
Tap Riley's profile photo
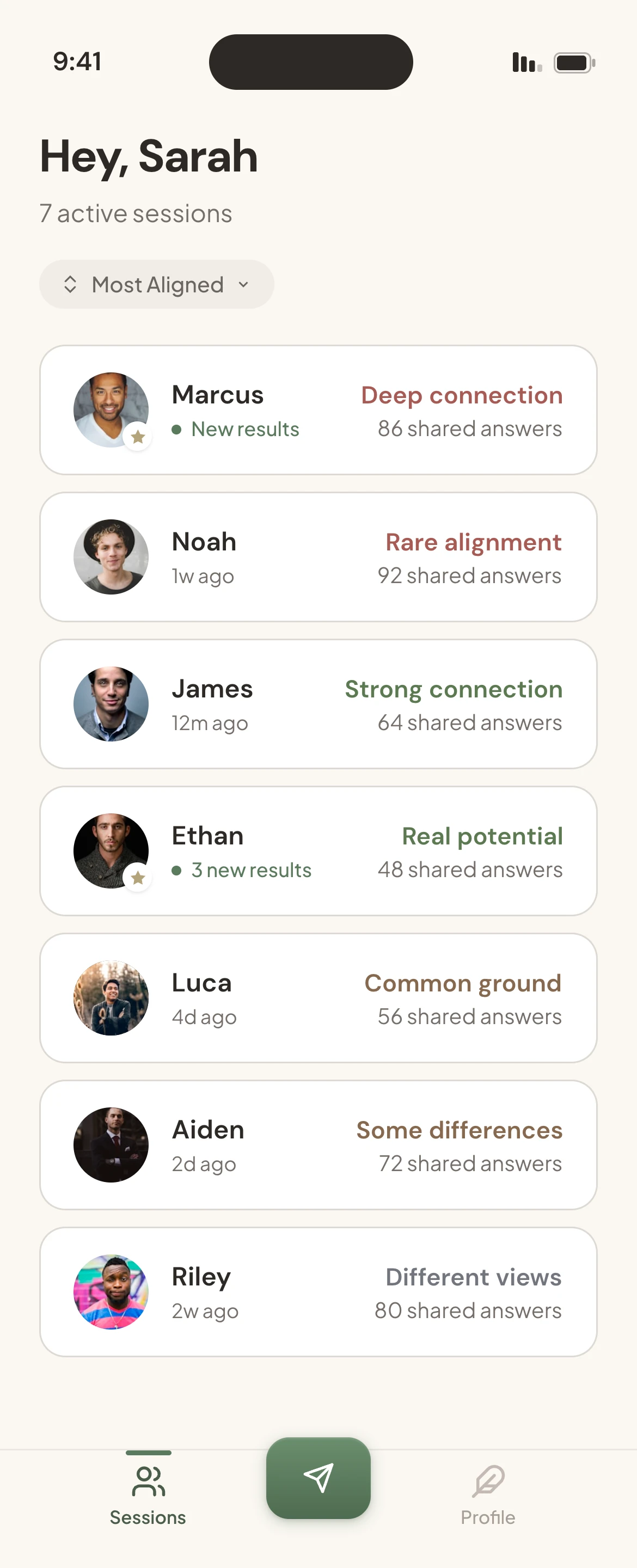tap(110, 1293)
